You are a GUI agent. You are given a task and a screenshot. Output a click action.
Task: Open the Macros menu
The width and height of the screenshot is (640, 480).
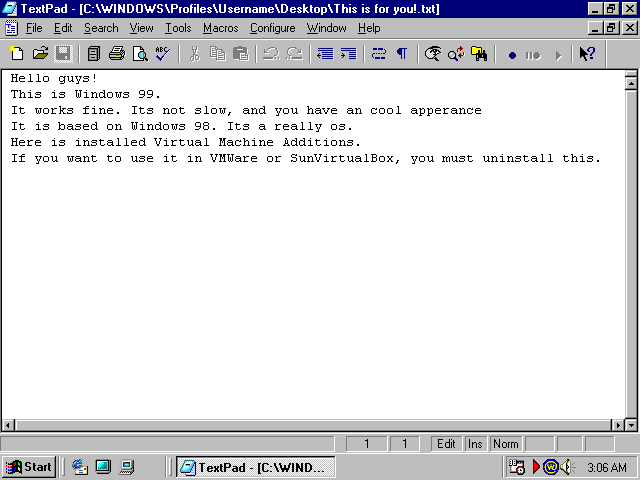(x=220, y=28)
